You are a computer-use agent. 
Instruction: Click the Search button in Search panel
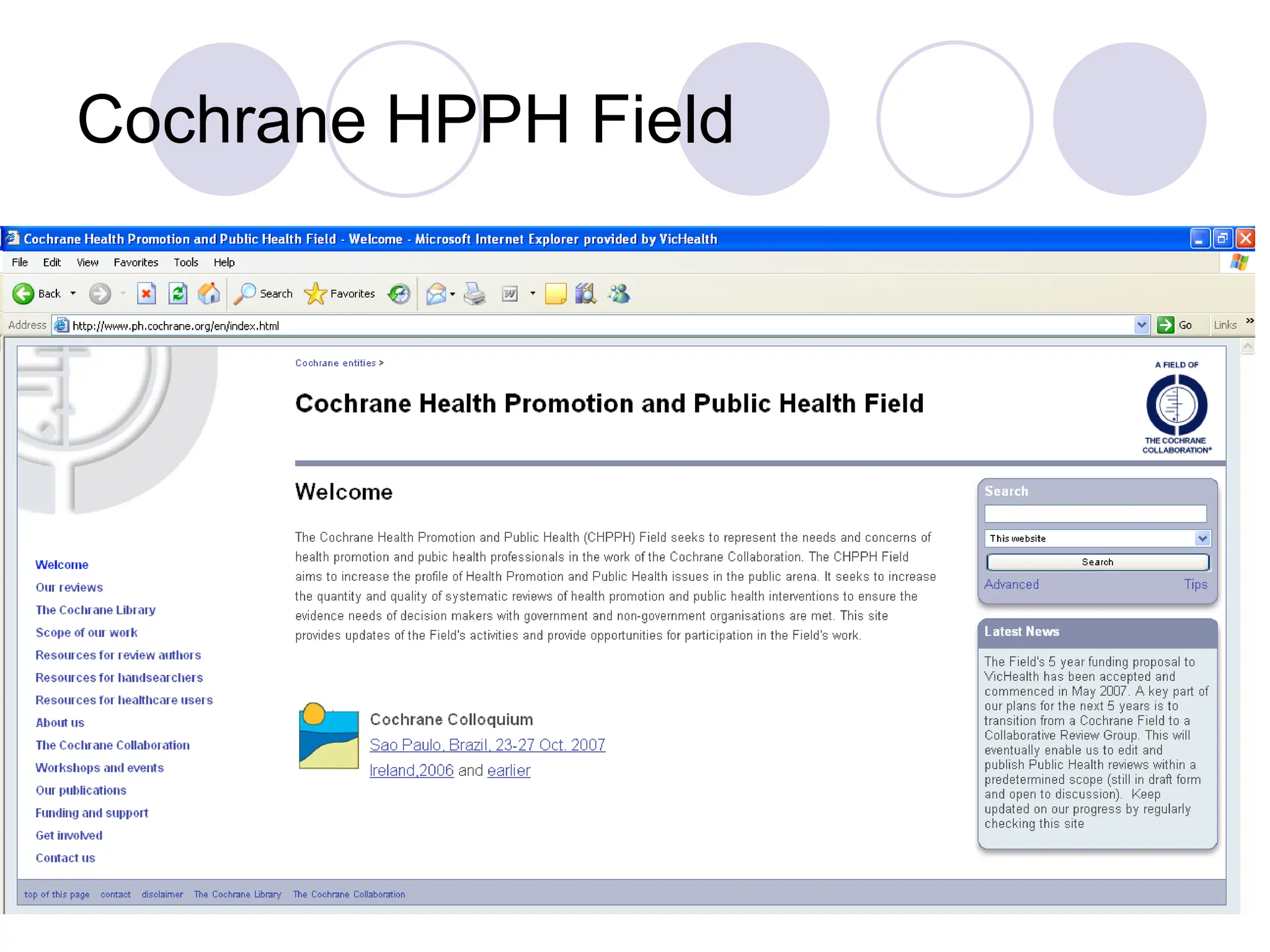(x=1097, y=562)
